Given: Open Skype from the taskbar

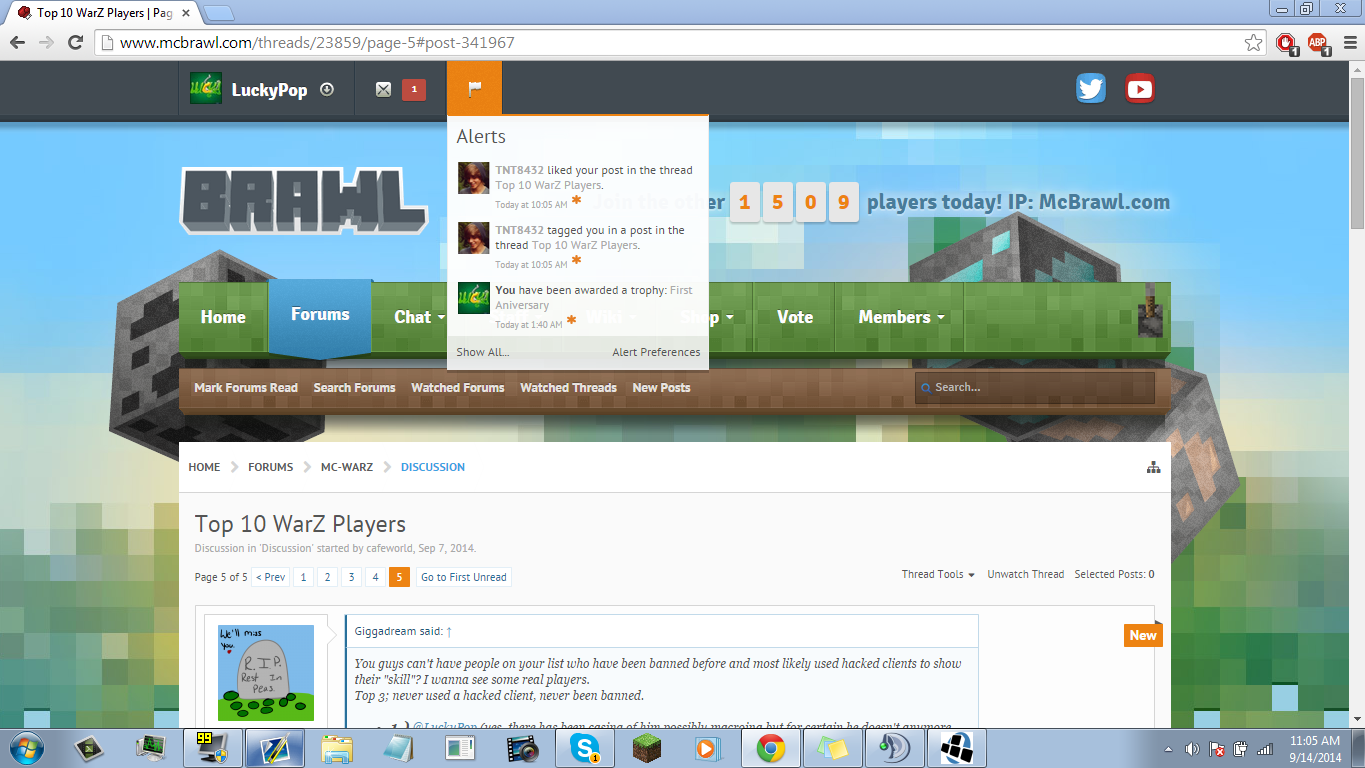Looking at the screenshot, I should click(585, 748).
